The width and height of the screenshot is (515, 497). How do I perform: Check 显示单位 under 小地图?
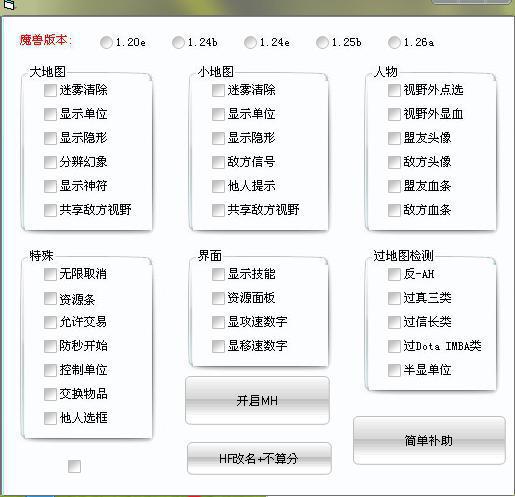[x=218, y=114]
